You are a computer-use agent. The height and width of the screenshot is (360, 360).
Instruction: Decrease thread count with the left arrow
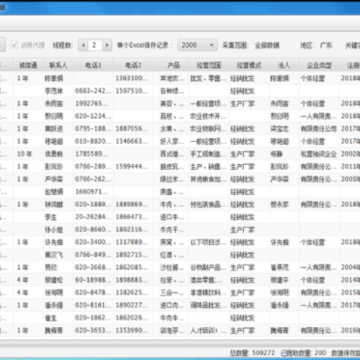pyautogui.click(x=83, y=45)
